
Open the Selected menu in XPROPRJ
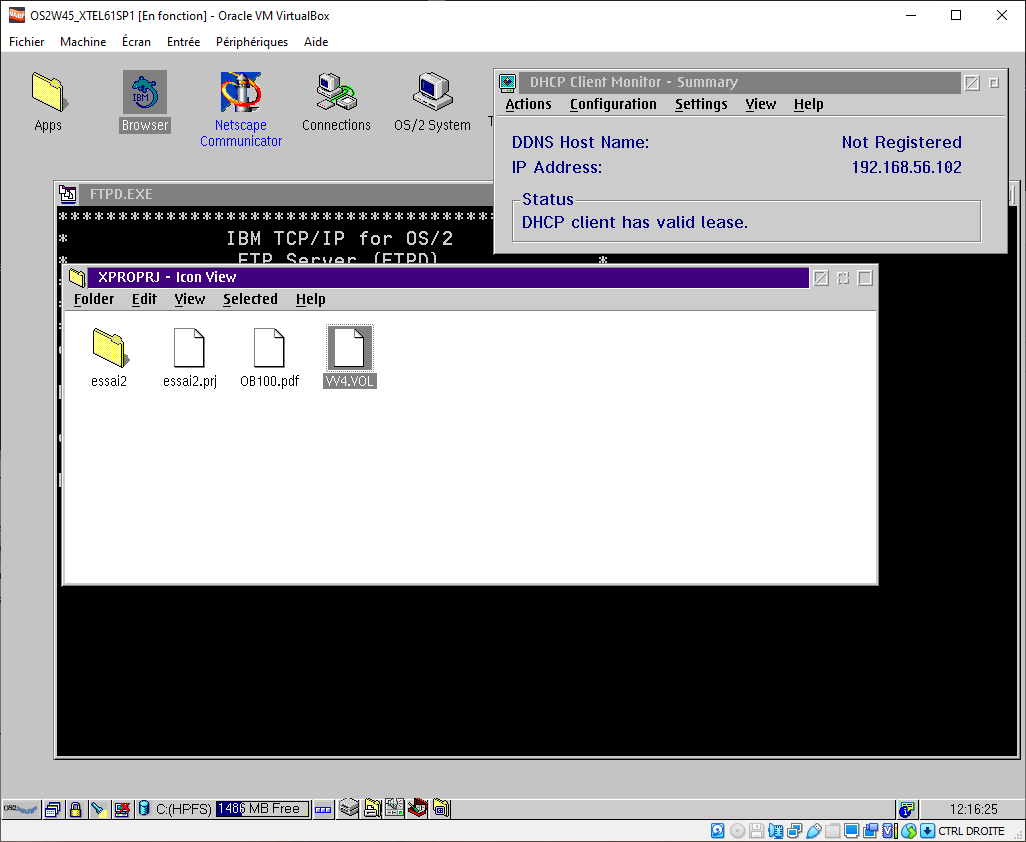[250, 299]
